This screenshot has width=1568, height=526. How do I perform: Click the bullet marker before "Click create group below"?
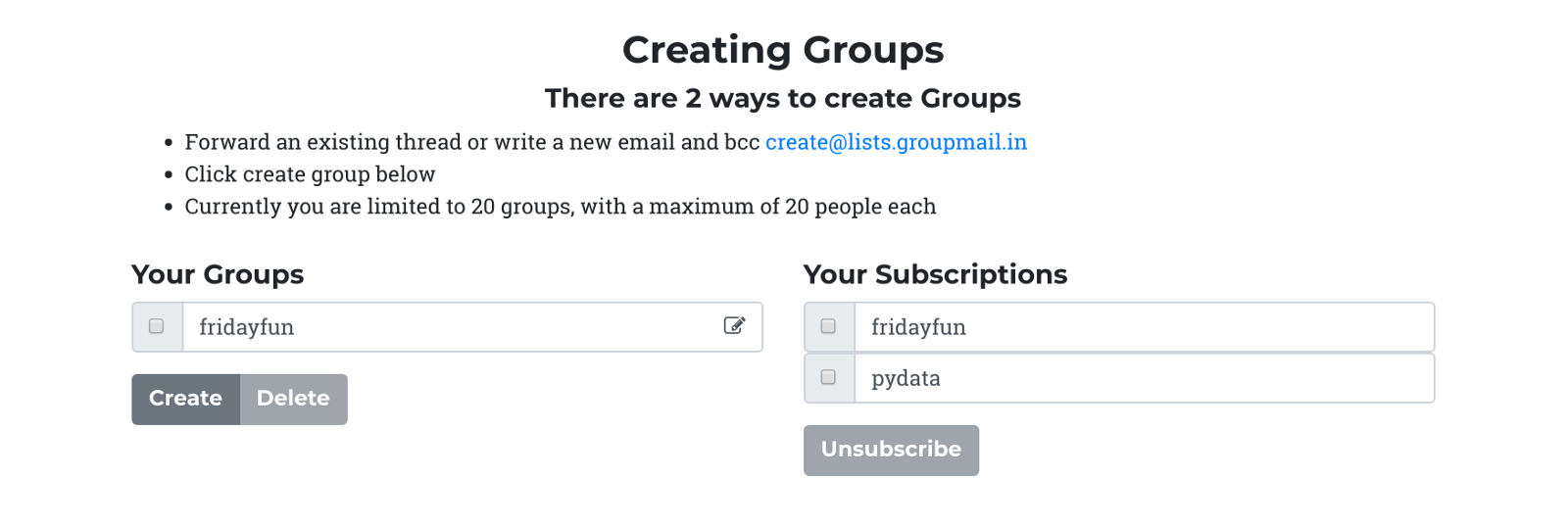169,175
